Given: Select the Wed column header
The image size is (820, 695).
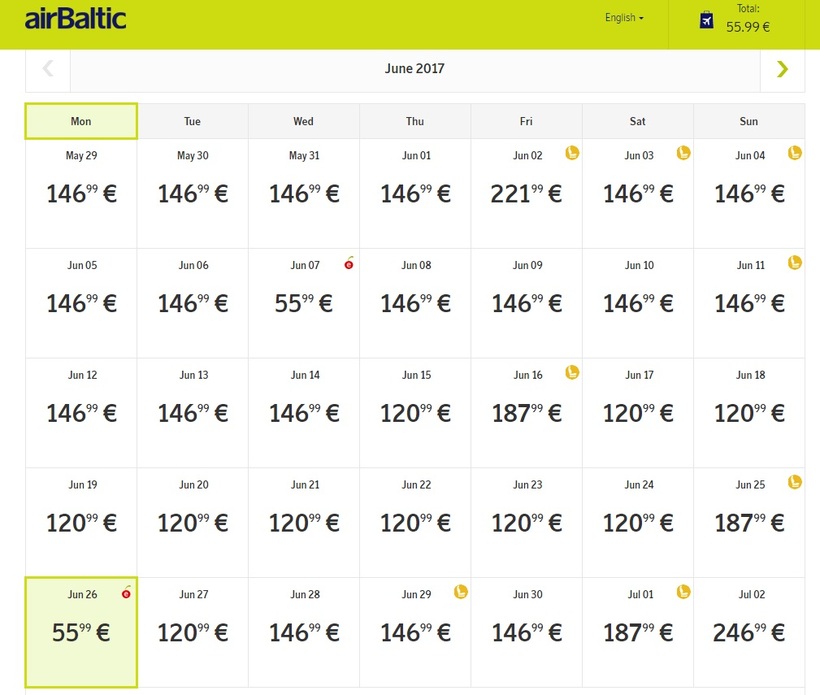Looking at the screenshot, I should [304, 121].
